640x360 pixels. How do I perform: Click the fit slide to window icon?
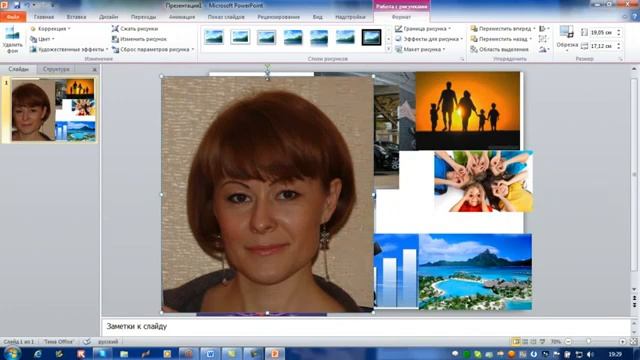tap(633, 341)
